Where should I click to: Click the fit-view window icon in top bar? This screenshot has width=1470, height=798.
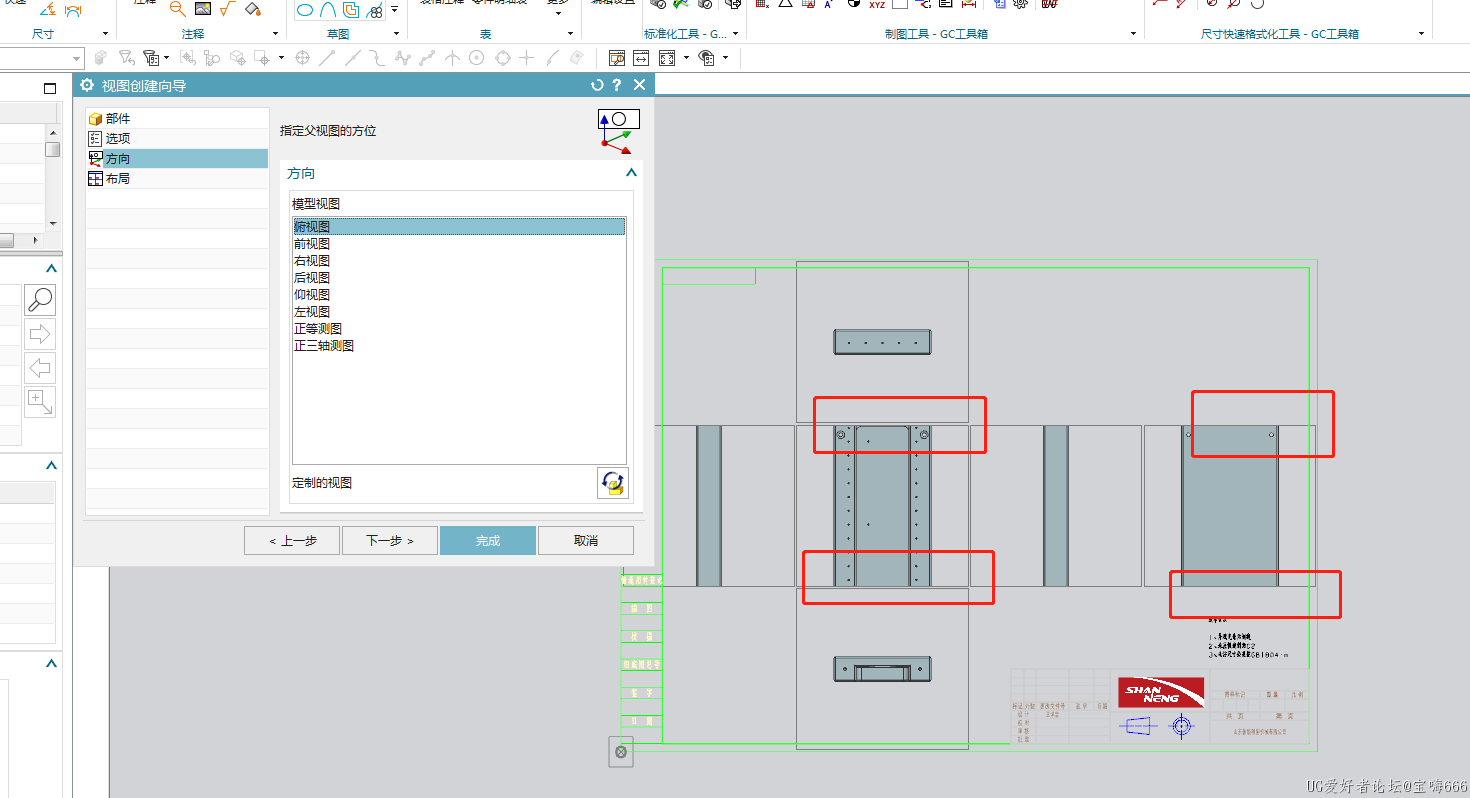coord(666,58)
